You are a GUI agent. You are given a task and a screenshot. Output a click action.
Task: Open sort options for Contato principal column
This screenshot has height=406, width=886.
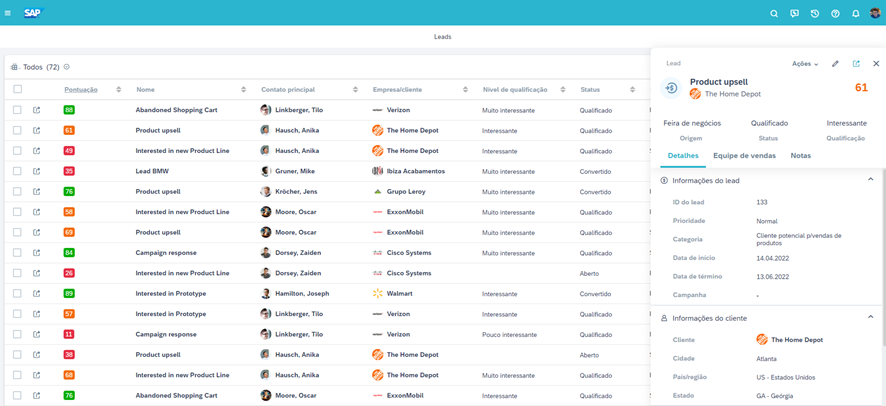(355, 89)
